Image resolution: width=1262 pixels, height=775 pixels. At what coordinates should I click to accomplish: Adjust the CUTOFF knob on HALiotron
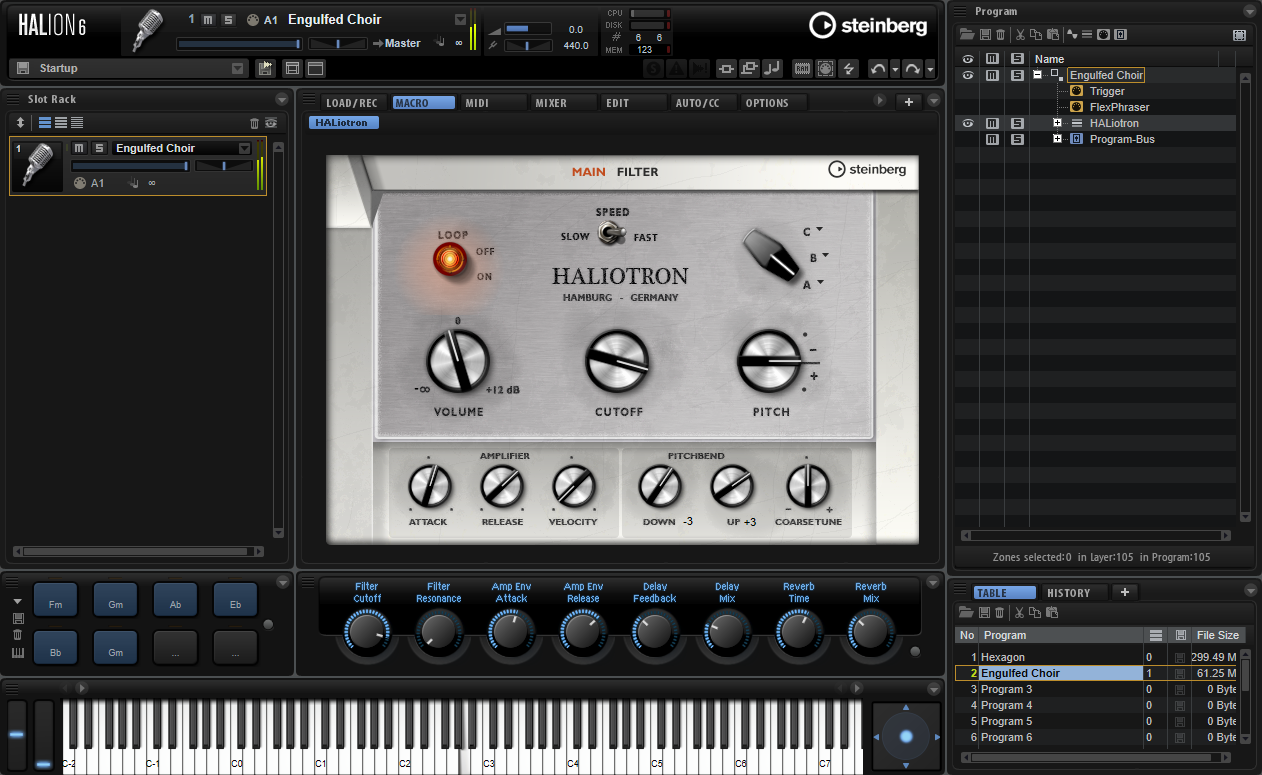(x=617, y=362)
